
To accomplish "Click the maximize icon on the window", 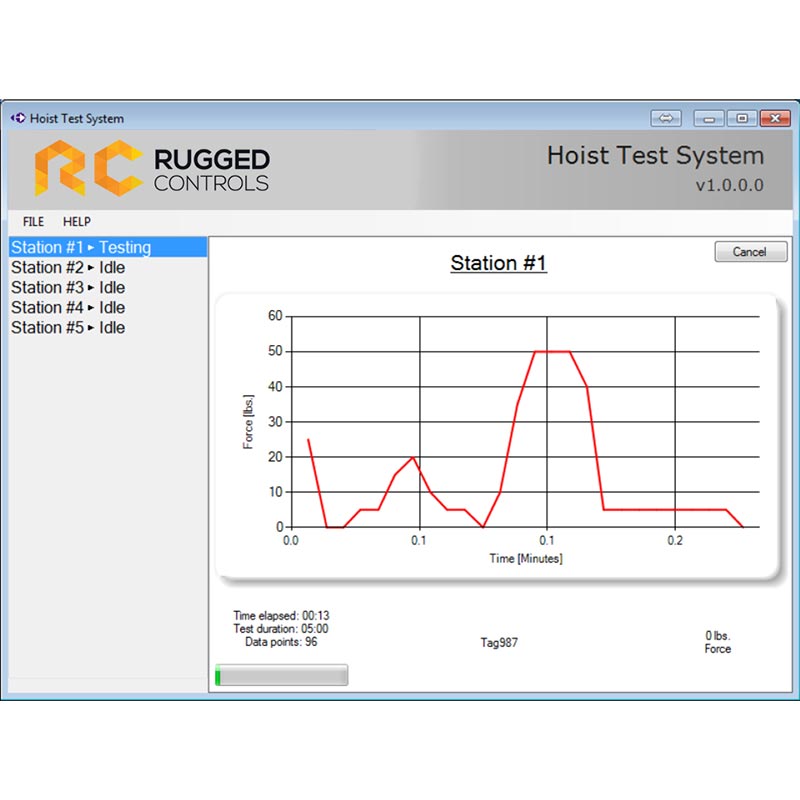I will 741,117.
